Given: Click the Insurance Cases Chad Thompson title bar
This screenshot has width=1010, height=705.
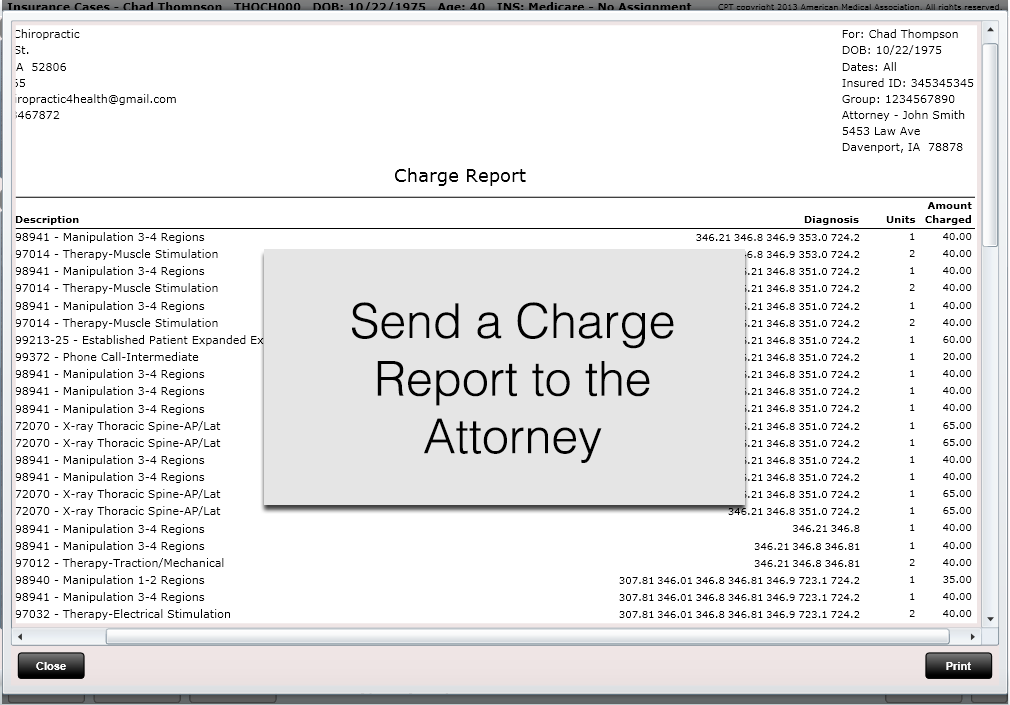Looking at the screenshot, I should [350, 6].
